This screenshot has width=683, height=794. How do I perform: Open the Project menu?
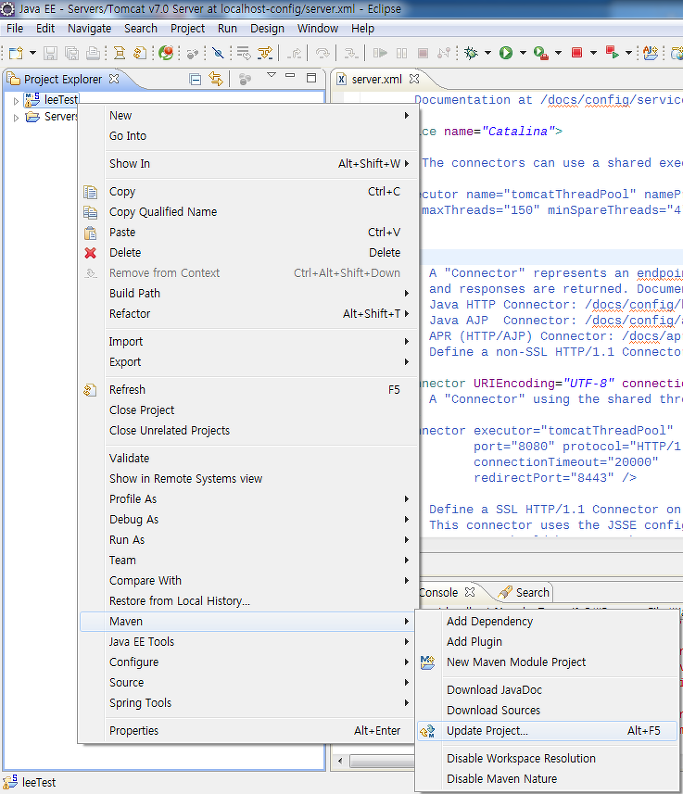187,28
